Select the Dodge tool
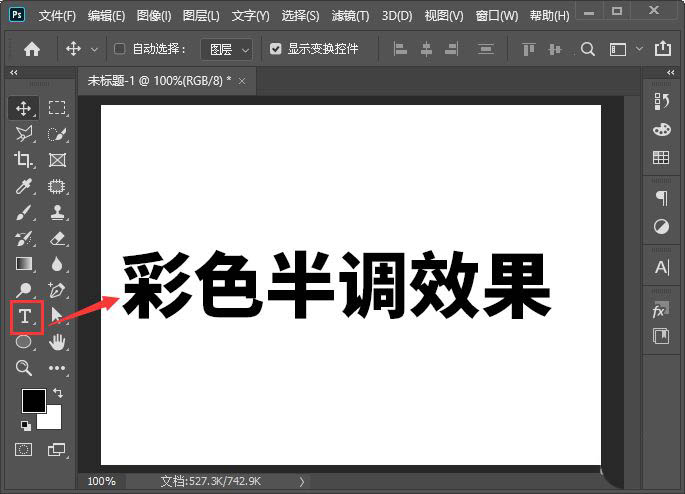Image resolution: width=685 pixels, height=494 pixels. click(24, 290)
